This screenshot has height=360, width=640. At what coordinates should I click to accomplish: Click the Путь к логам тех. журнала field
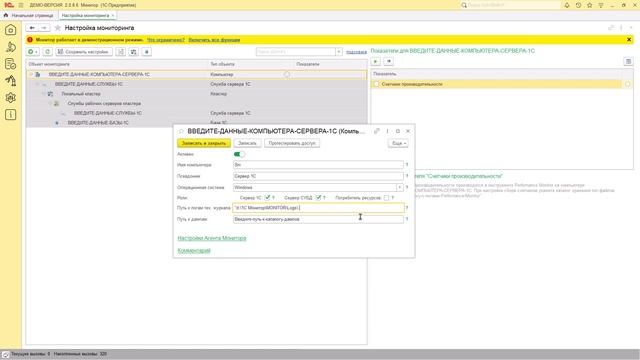tap(318, 208)
